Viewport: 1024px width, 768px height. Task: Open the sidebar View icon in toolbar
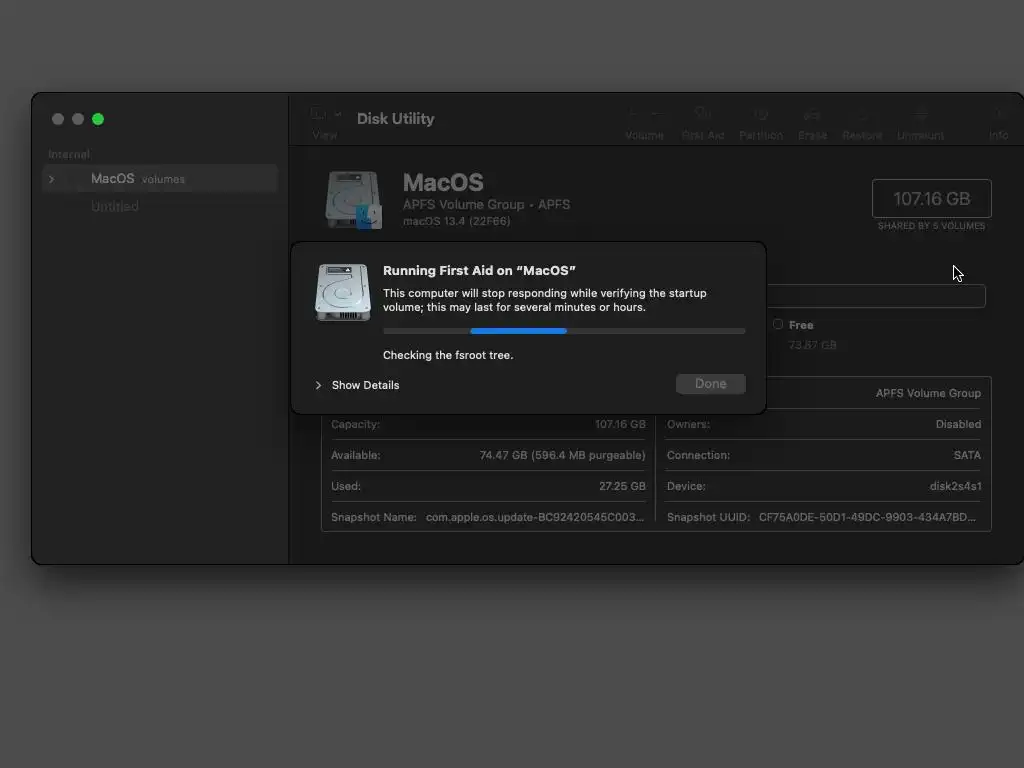(318, 114)
